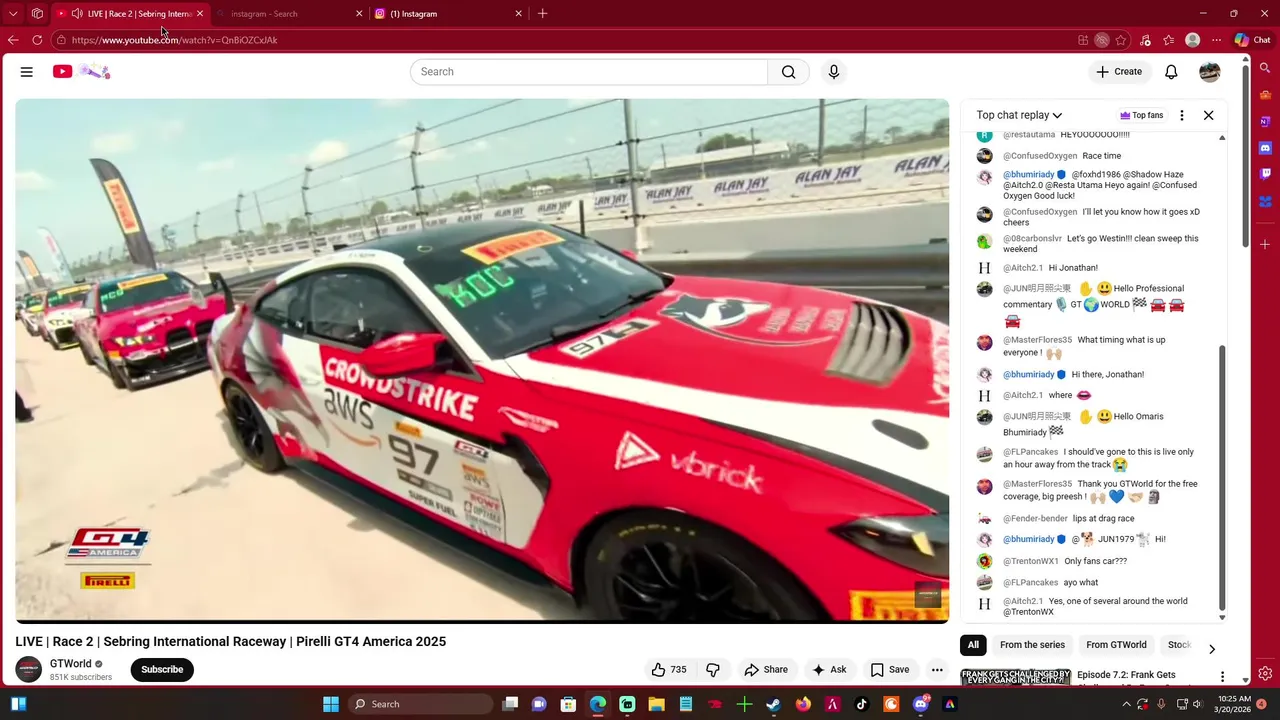Open Discord in Edge sidebar

[1265, 147]
